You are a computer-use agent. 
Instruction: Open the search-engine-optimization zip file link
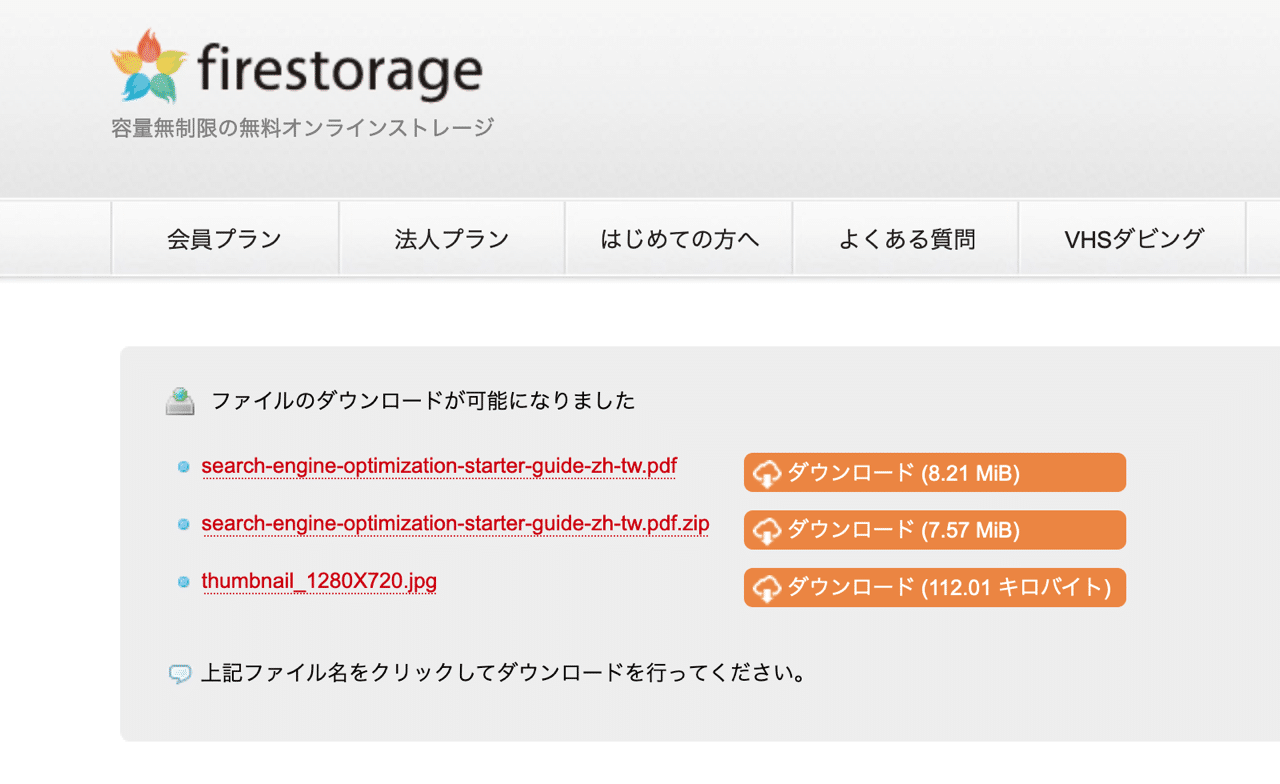click(x=455, y=524)
